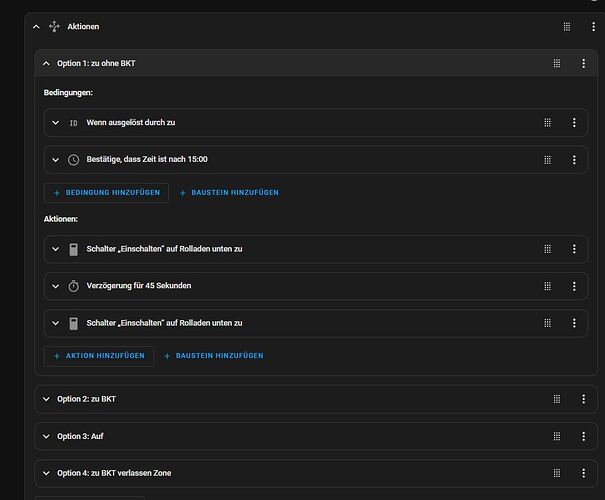Expand second 'Schalter Einschalten' action
Image resolution: width=605 pixels, height=500 pixels.
(56, 323)
